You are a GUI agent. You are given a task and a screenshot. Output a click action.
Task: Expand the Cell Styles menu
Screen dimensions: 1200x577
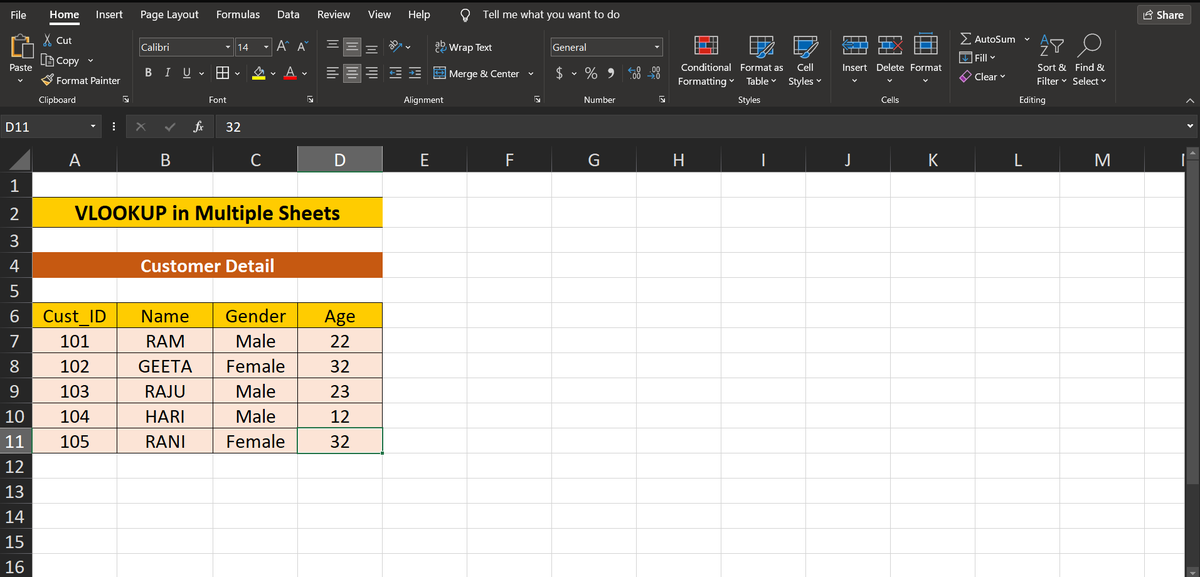[x=803, y=62]
